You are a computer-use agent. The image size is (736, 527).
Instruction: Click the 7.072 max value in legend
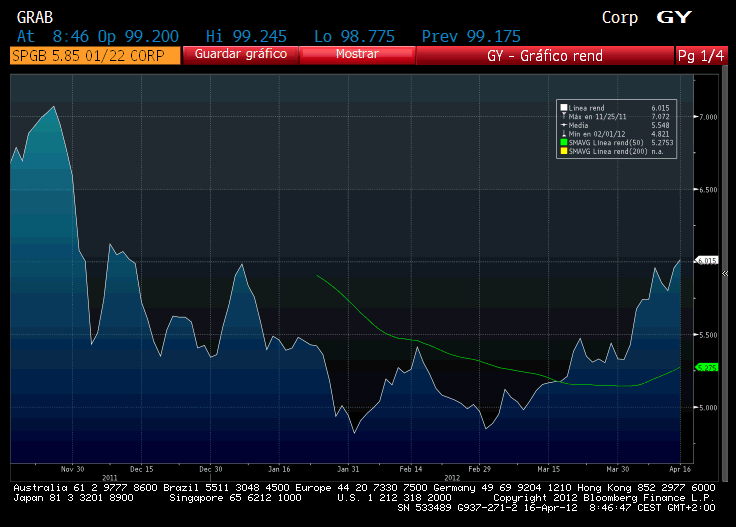pos(660,116)
